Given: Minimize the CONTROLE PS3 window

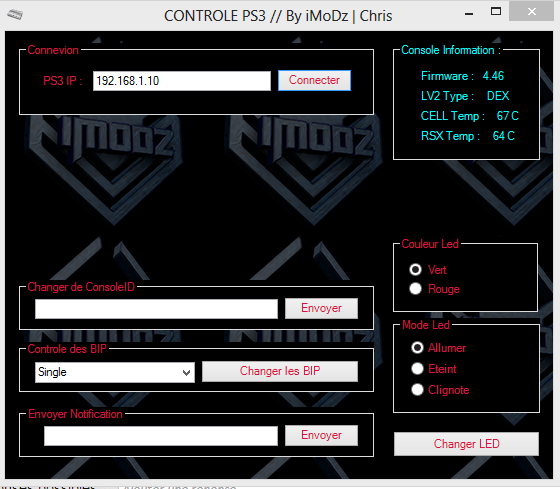Looking at the screenshot, I should (x=469, y=14).
